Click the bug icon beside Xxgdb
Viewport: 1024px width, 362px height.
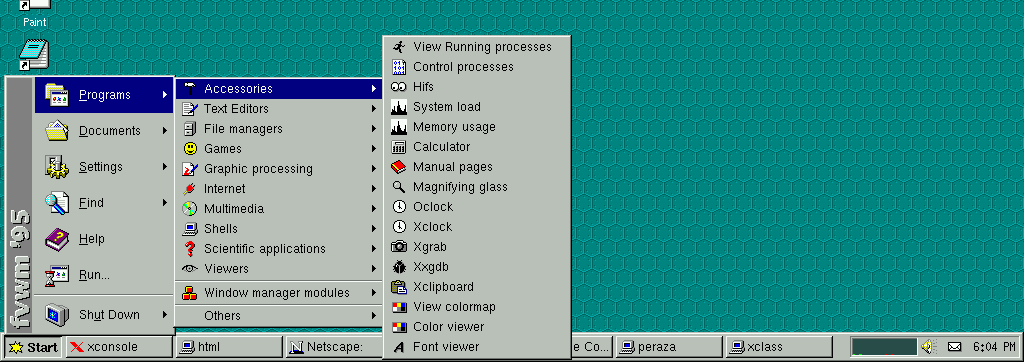(399, 267)
